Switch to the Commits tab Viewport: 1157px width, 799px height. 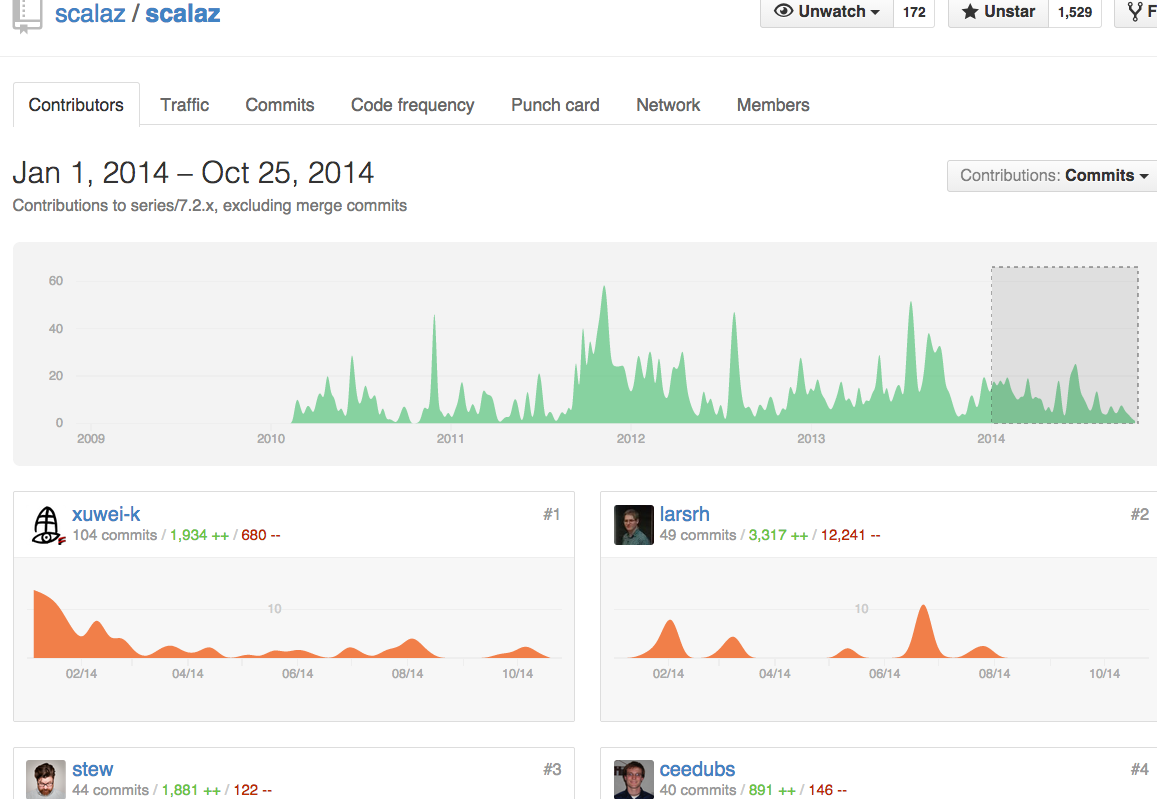280,105
